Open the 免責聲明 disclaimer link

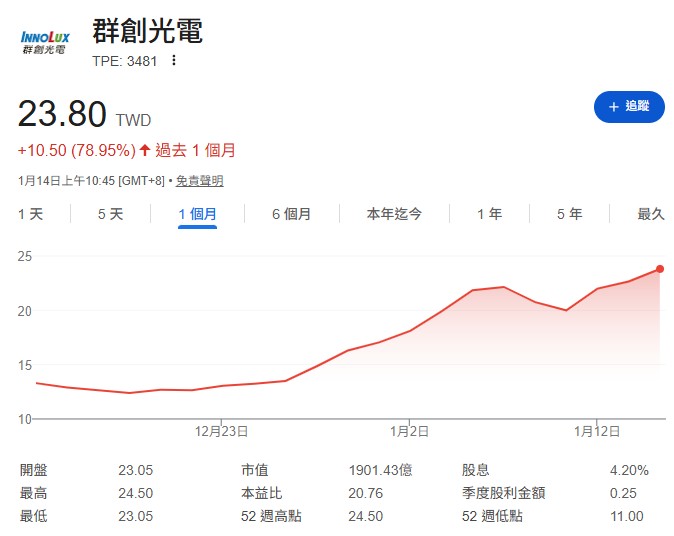pos(199,181)
